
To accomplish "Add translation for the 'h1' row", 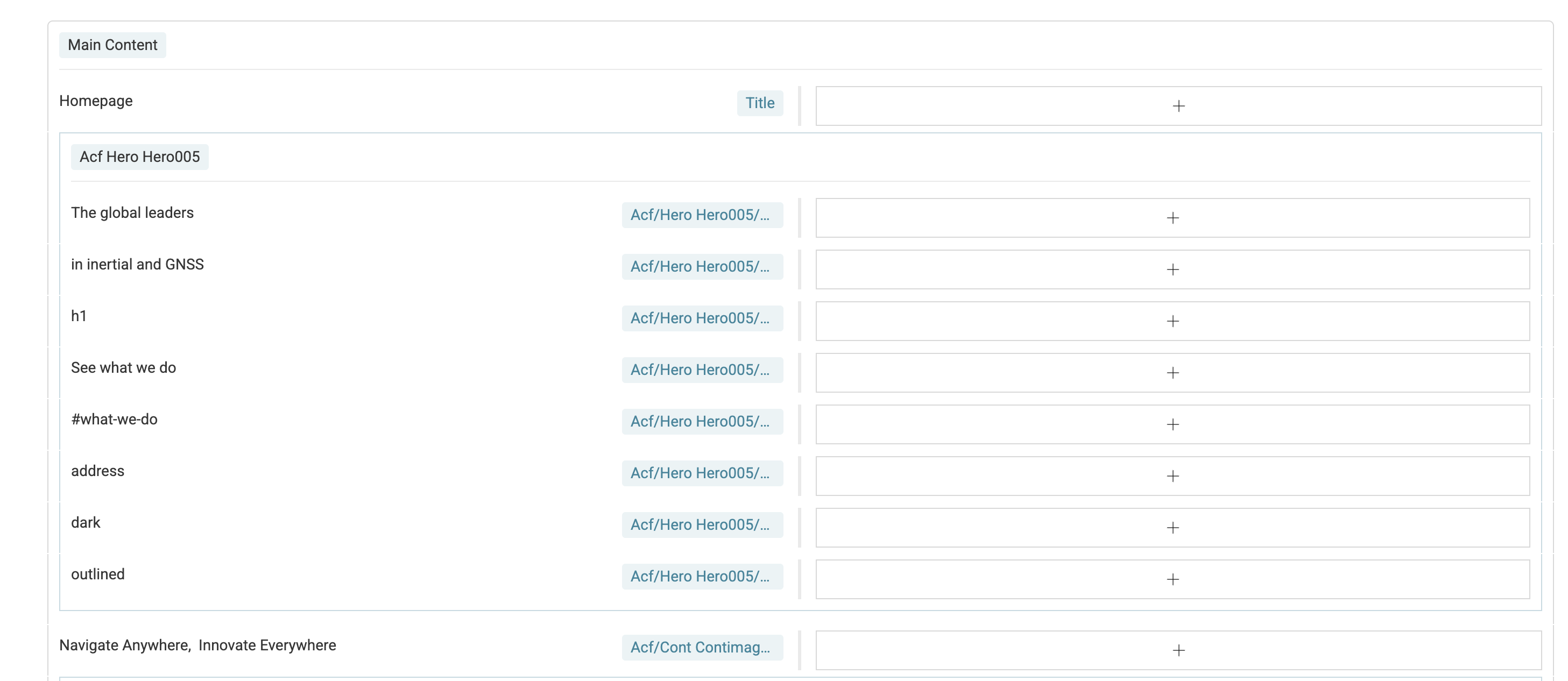I will (1173, 321).
